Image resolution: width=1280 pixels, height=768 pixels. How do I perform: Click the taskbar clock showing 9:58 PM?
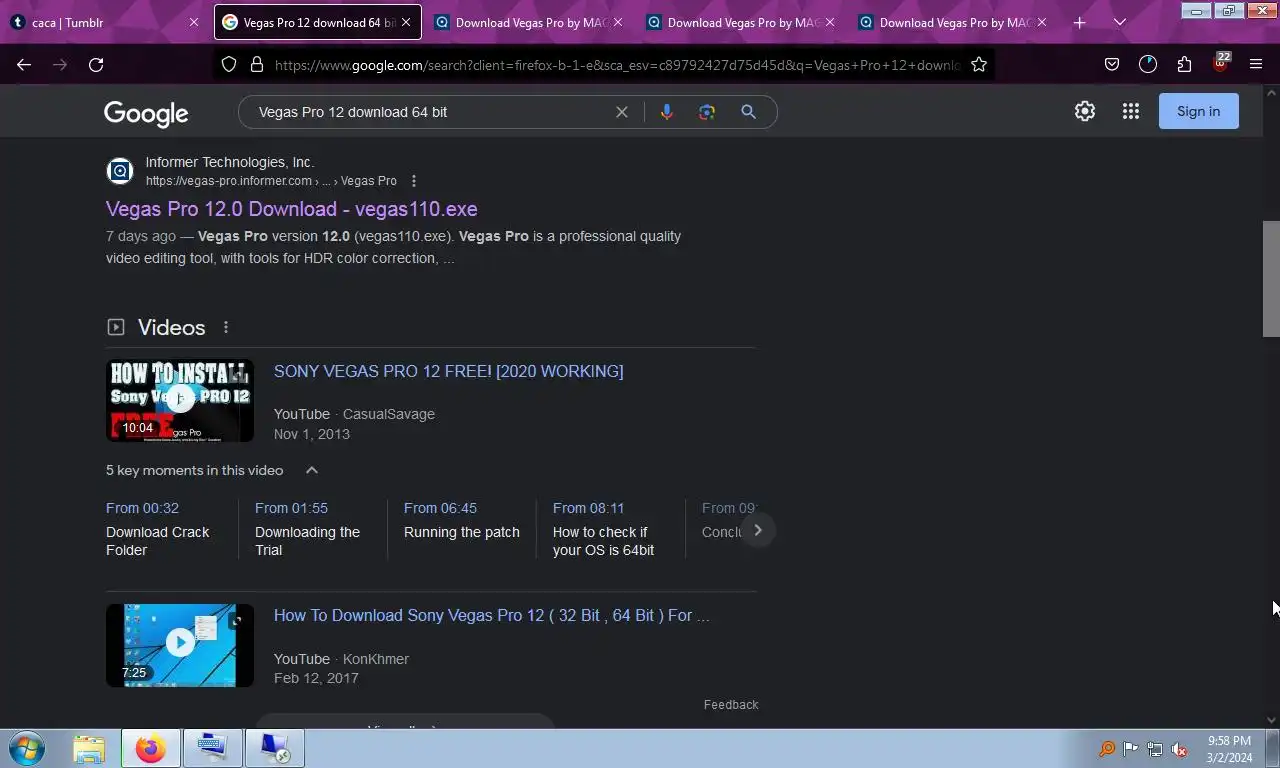[x=1229, y=749]
